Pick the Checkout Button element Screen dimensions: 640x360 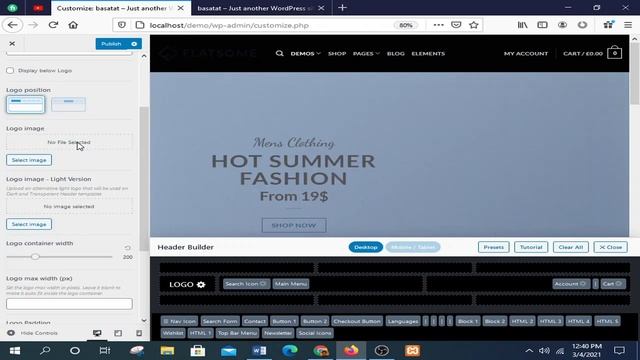pos(357,321)
